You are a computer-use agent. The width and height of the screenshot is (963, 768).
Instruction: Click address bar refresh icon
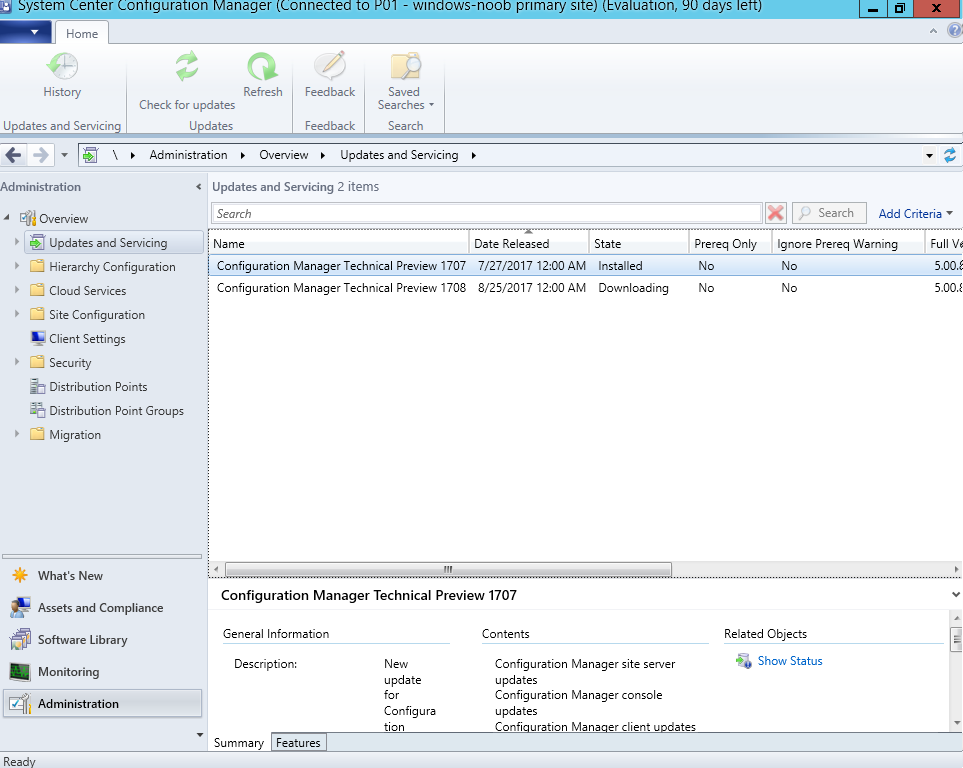949,155
